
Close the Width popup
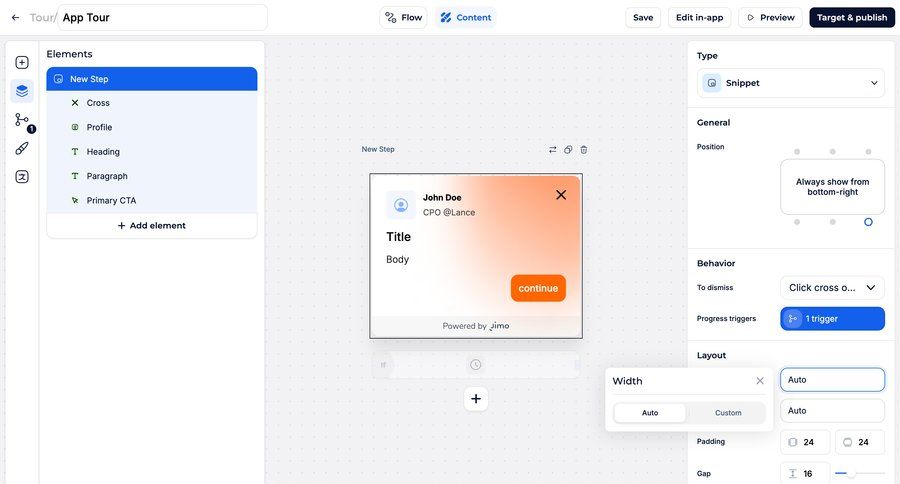(760, 381)
